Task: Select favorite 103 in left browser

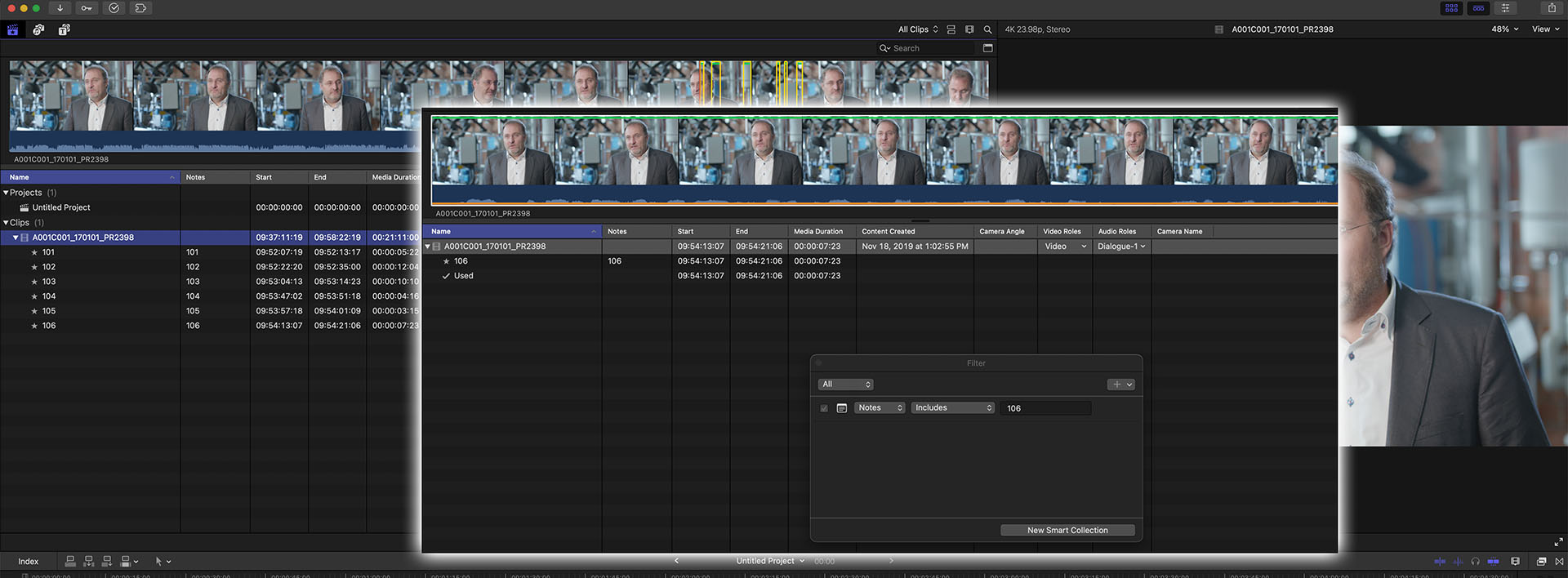Action: point(211,282)
